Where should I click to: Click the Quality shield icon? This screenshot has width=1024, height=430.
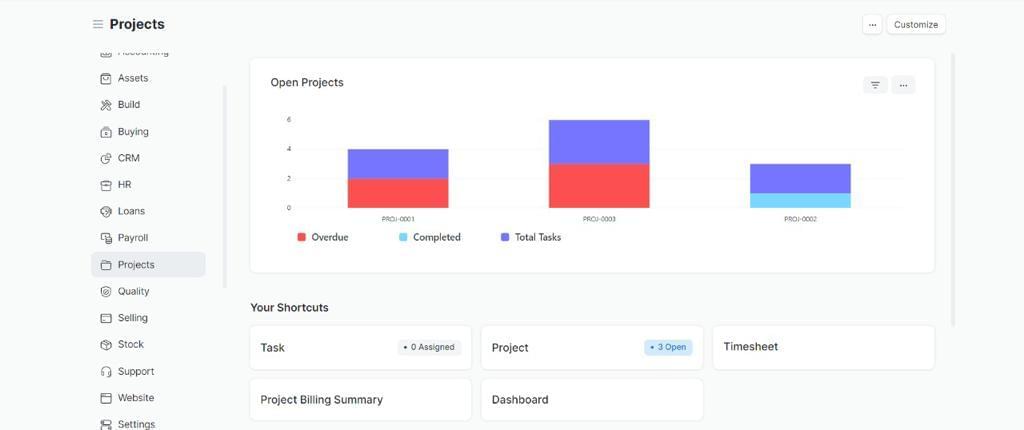pos(106,292)
